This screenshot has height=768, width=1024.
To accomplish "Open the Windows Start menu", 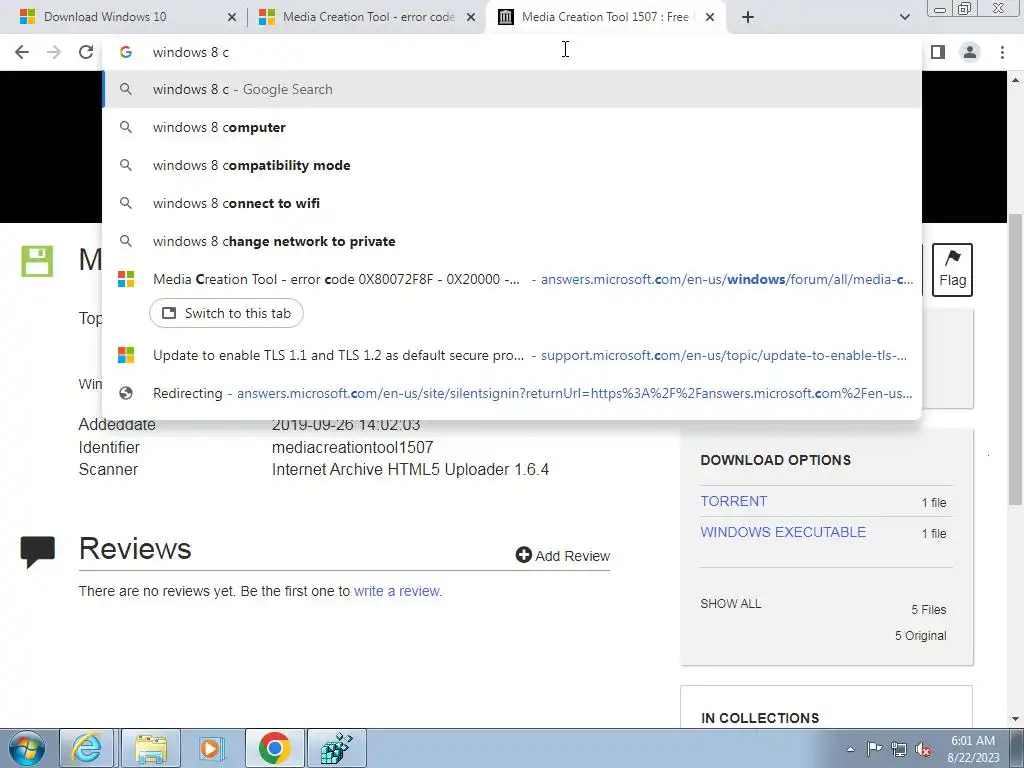I will tap(27, 748).
